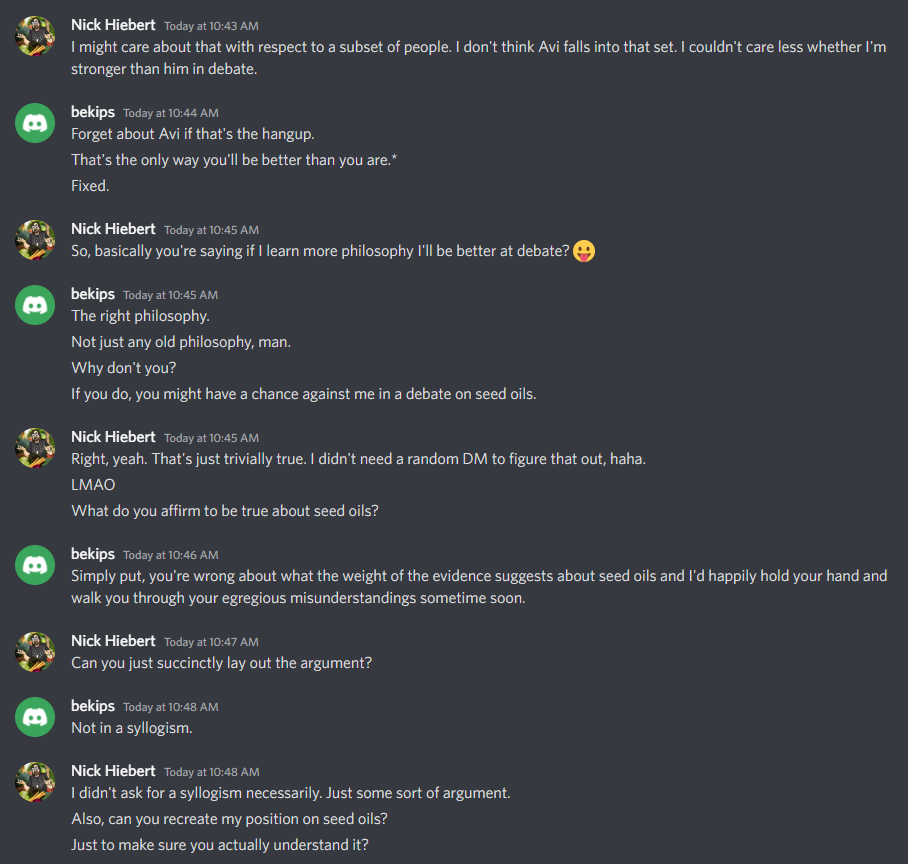Open the bekips username at 10:46 AM

93,554
